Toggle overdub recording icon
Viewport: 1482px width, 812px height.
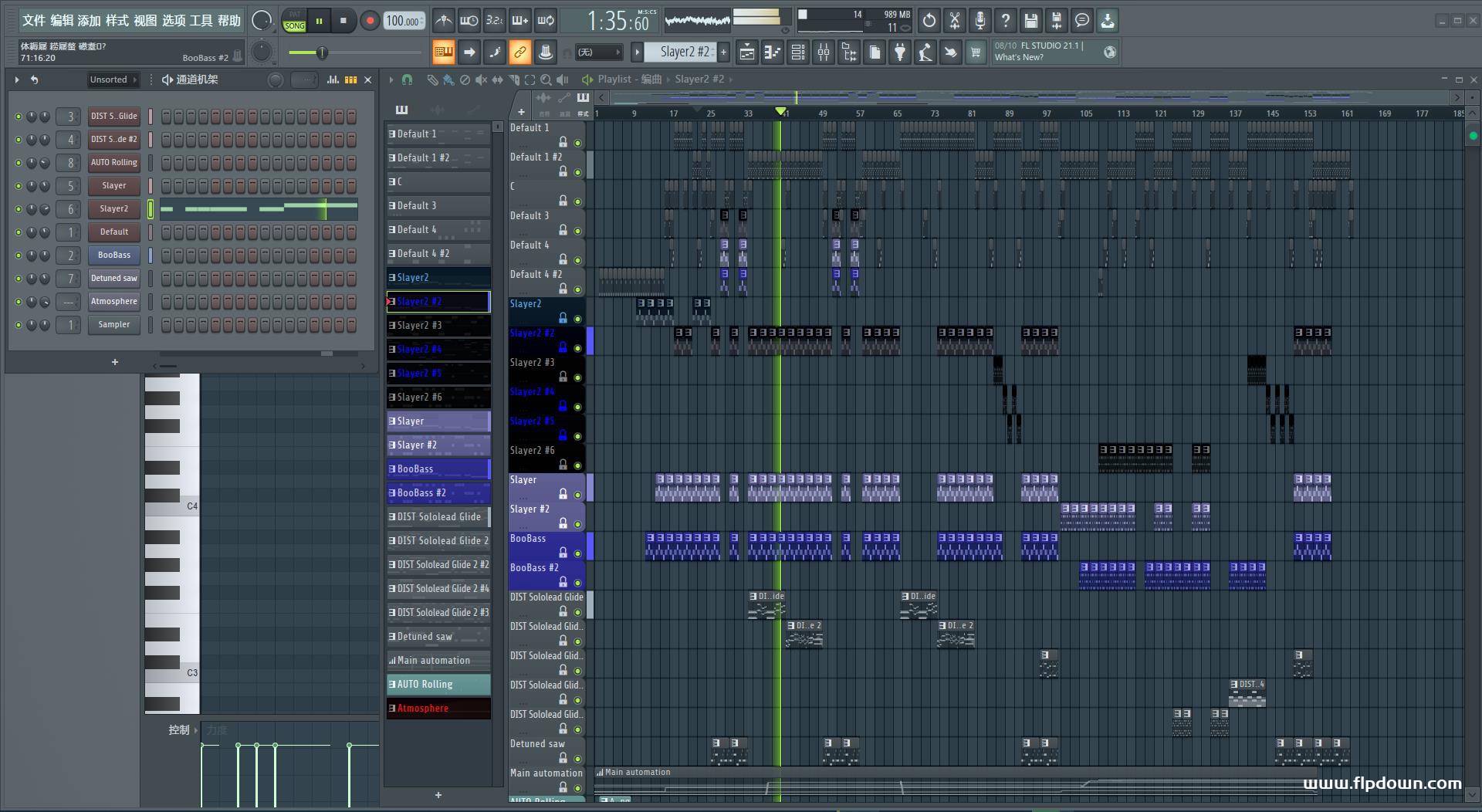[520, 21]
